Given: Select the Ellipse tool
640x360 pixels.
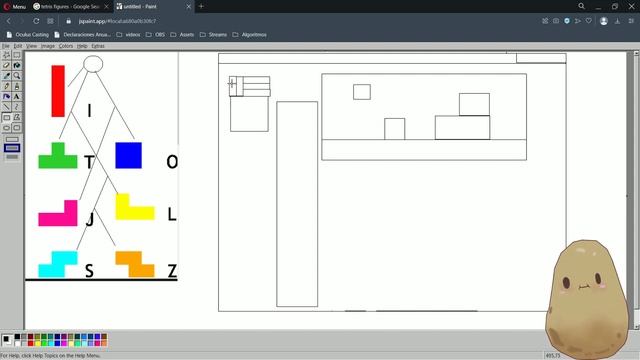Looking at the screenshot, I should (x=7, y=128).
